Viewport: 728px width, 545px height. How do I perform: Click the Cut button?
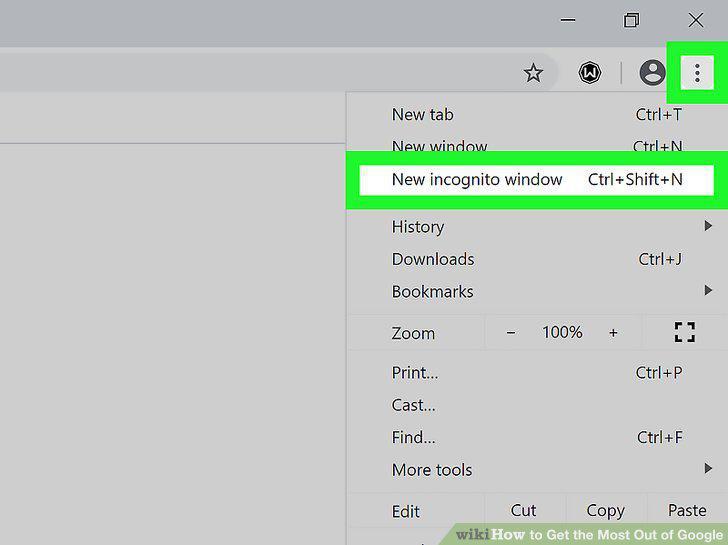click(523, 511)
